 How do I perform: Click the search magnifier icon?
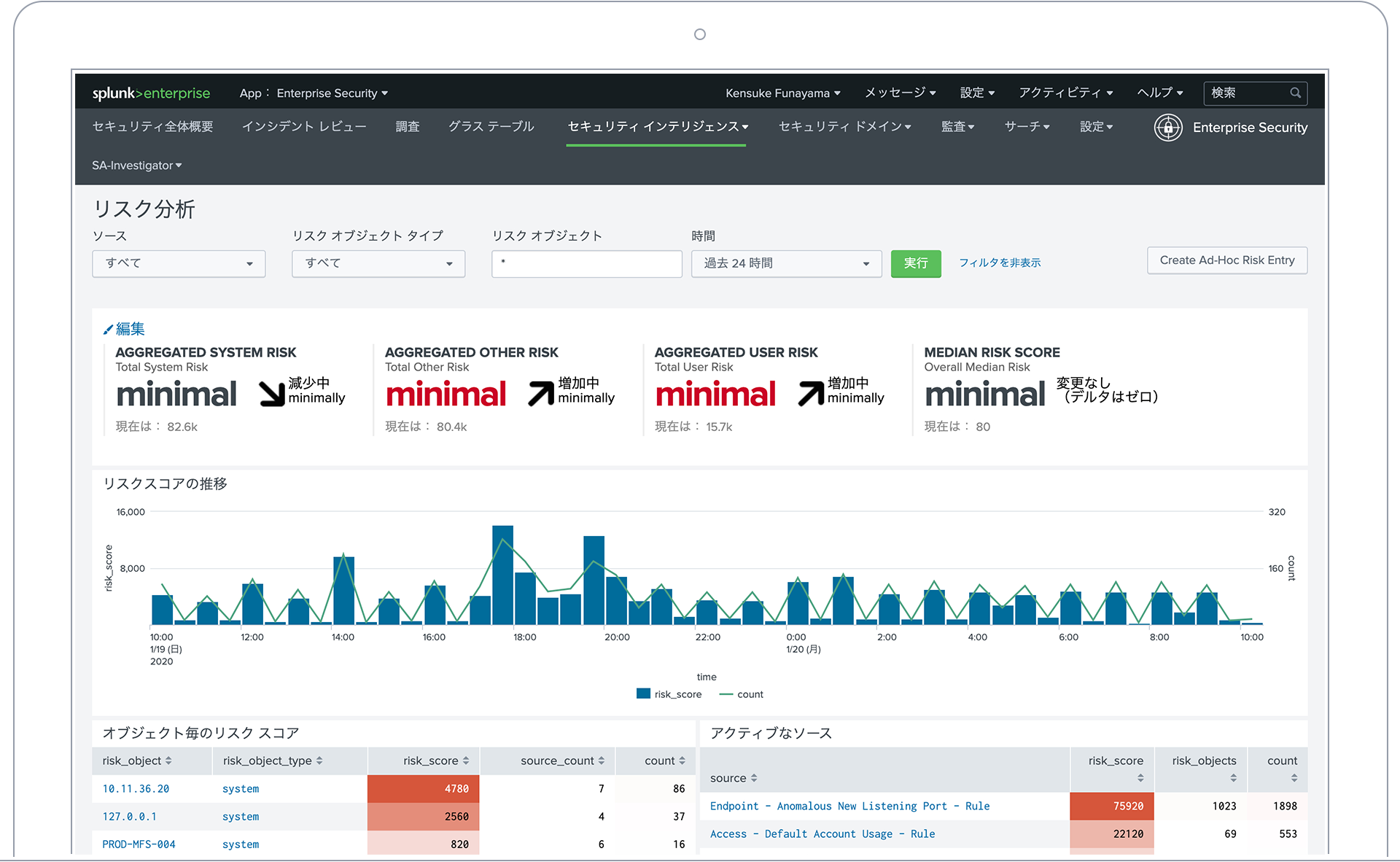[x=1295, y=93]
